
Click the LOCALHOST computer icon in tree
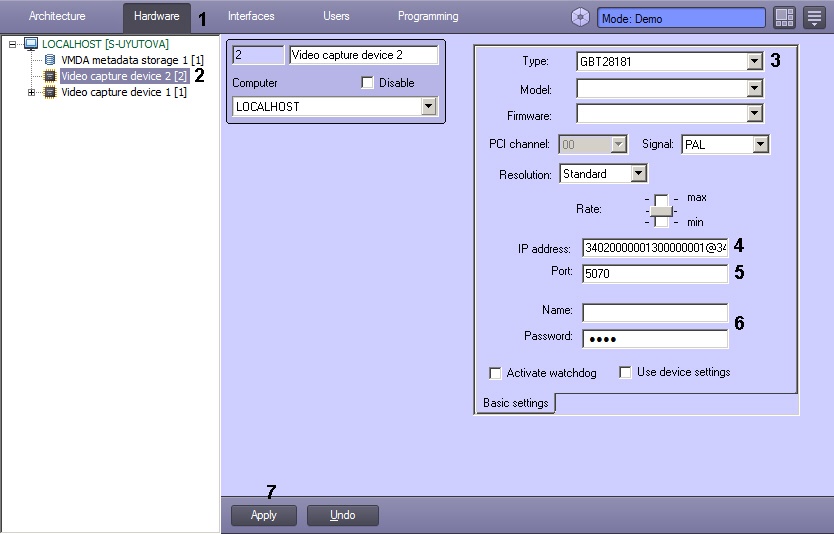coord(31,44)
